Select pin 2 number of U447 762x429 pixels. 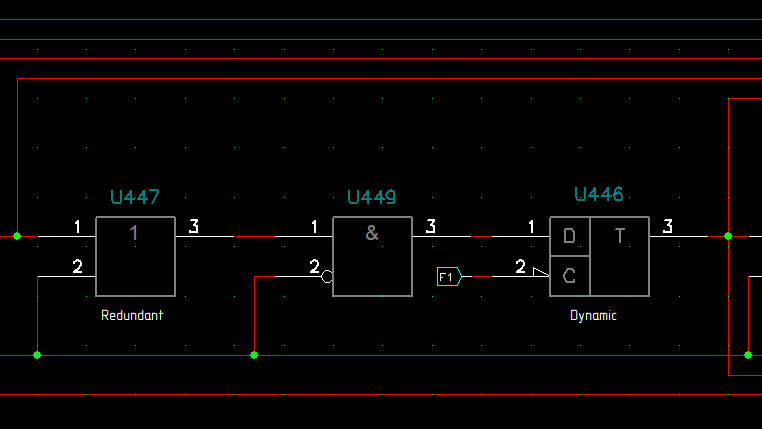pos(77,266)
